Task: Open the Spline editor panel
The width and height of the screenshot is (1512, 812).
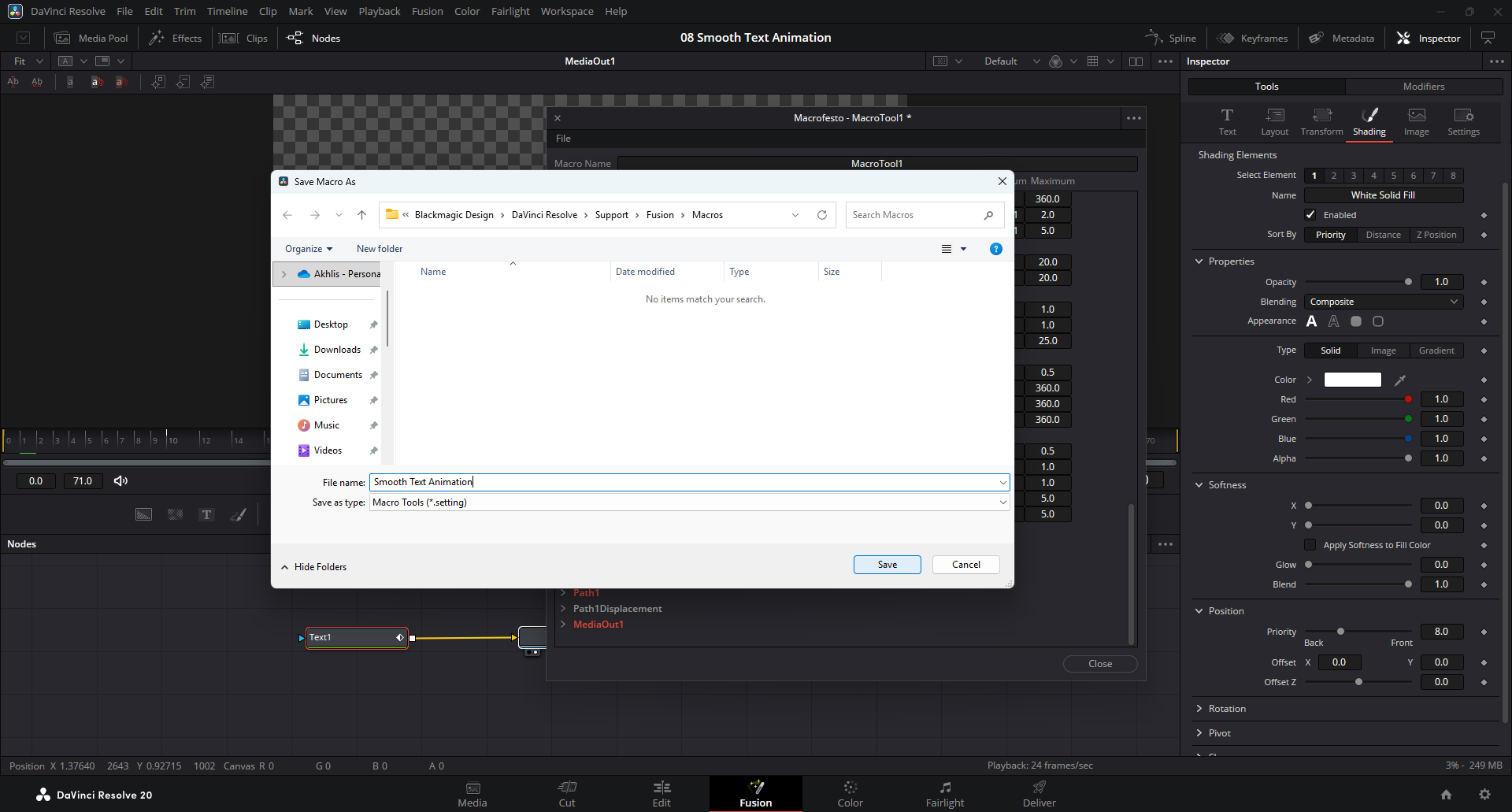Action: (1171, 38)
